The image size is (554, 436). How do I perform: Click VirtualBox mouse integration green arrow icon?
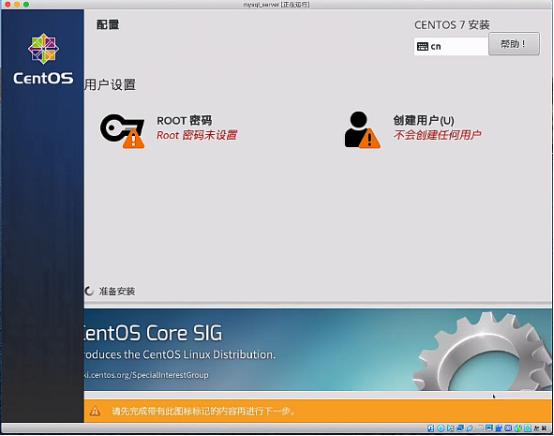point(518,428)
